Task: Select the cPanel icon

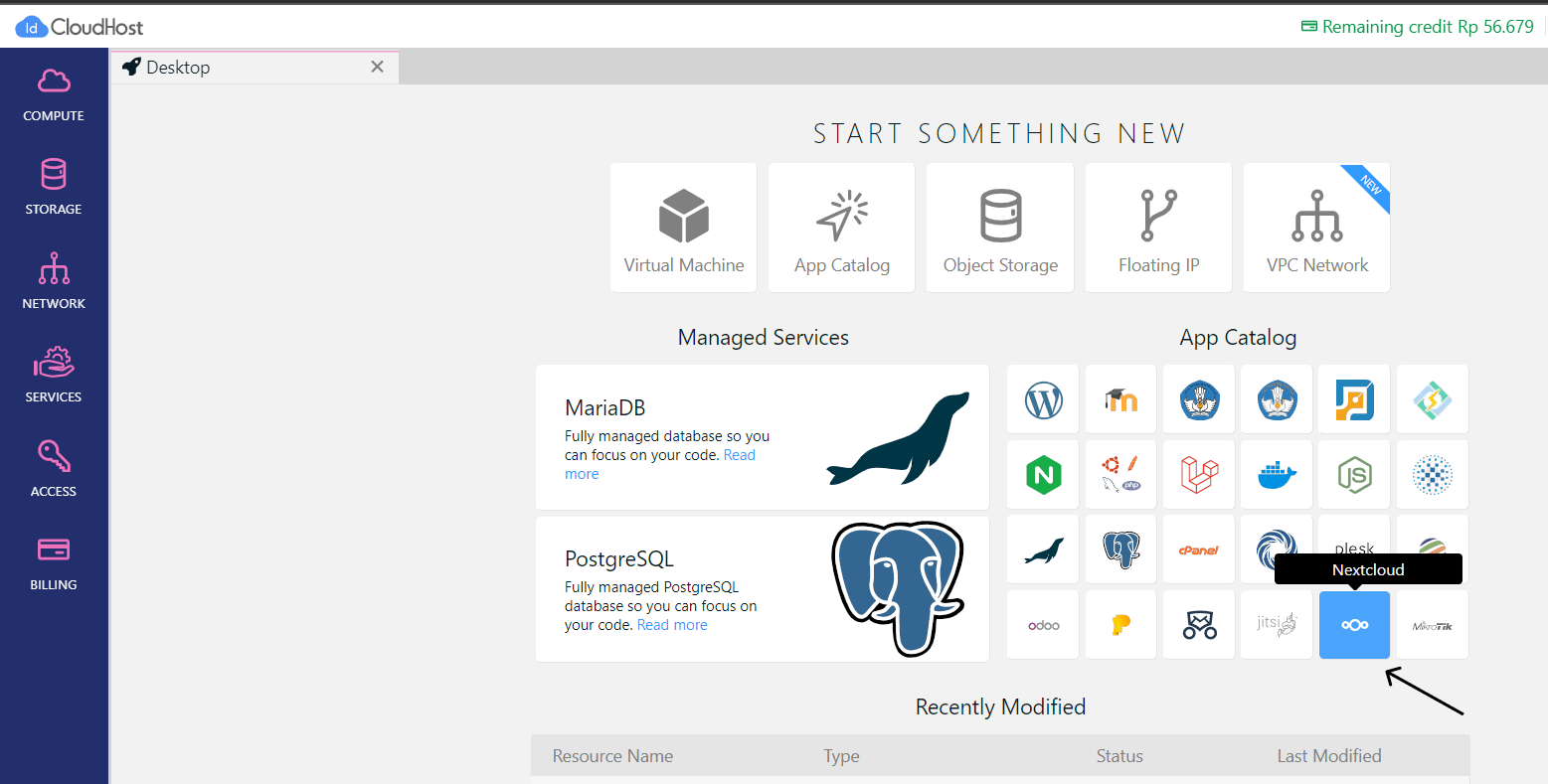Action: click(x=1198, y=549)
